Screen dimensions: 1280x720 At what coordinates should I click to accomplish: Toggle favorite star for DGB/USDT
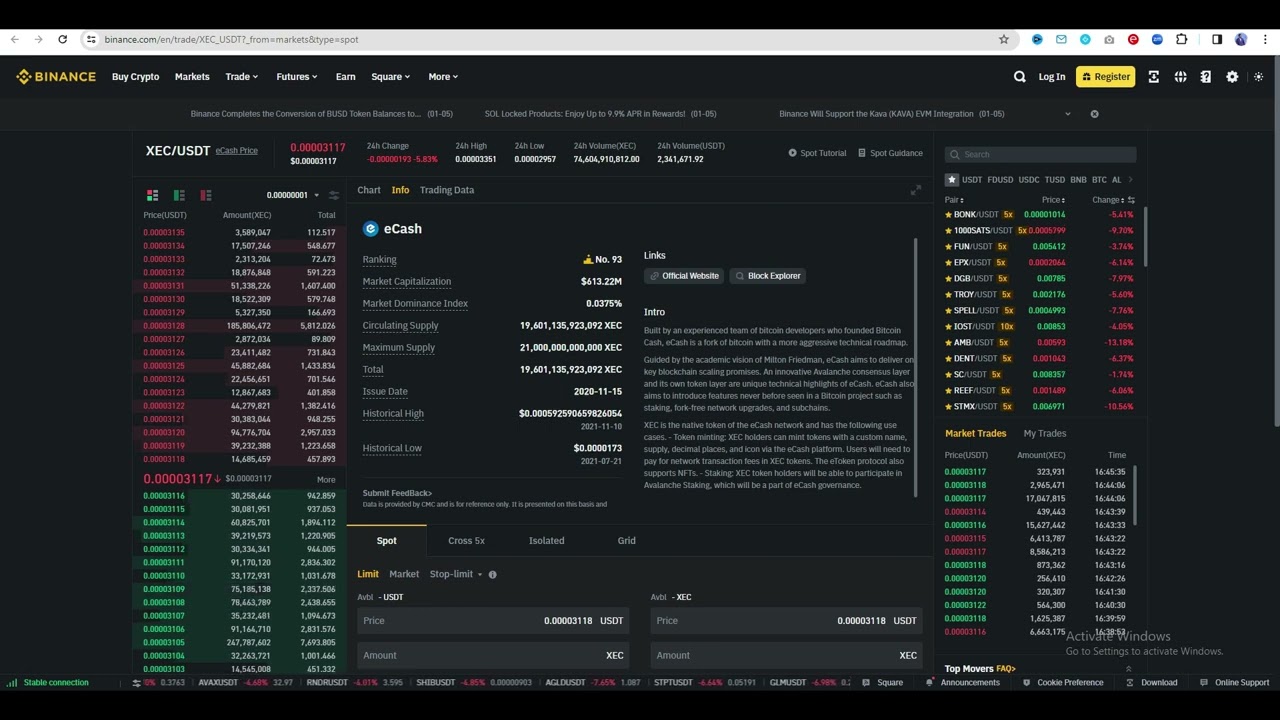tap(948, 279)
